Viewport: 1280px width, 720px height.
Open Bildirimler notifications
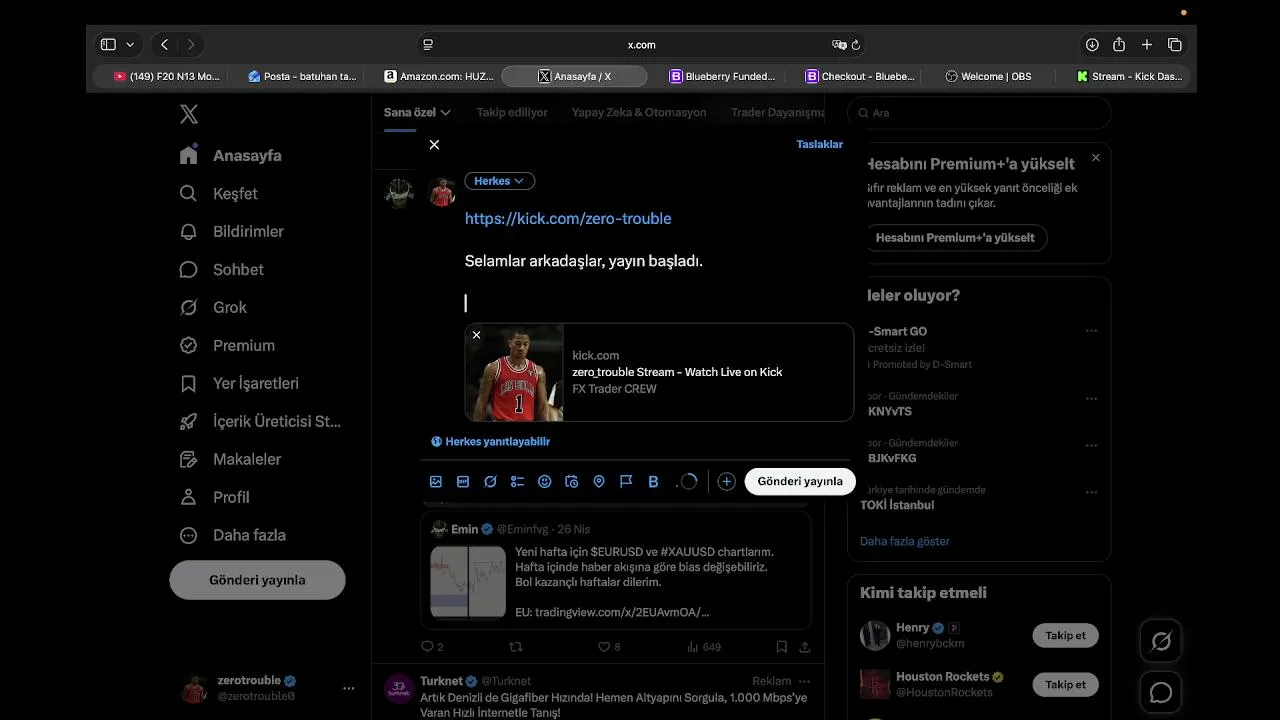[x=233, y=231]
